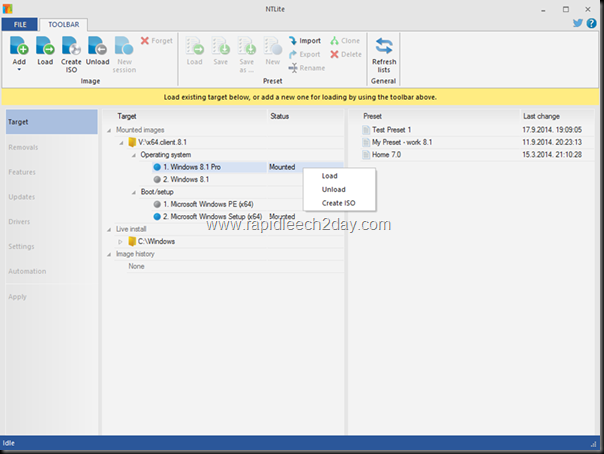Open the FILE menu tab

pyautogui.click(x=20, y=24)
